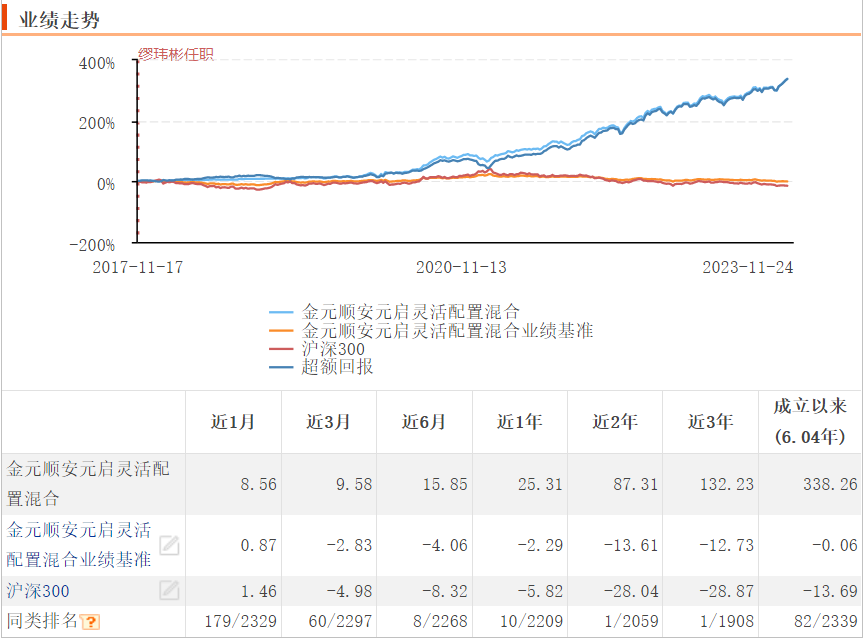Click the red 沪深300 legend entry

pyautogui.click(x=317, y=349)
